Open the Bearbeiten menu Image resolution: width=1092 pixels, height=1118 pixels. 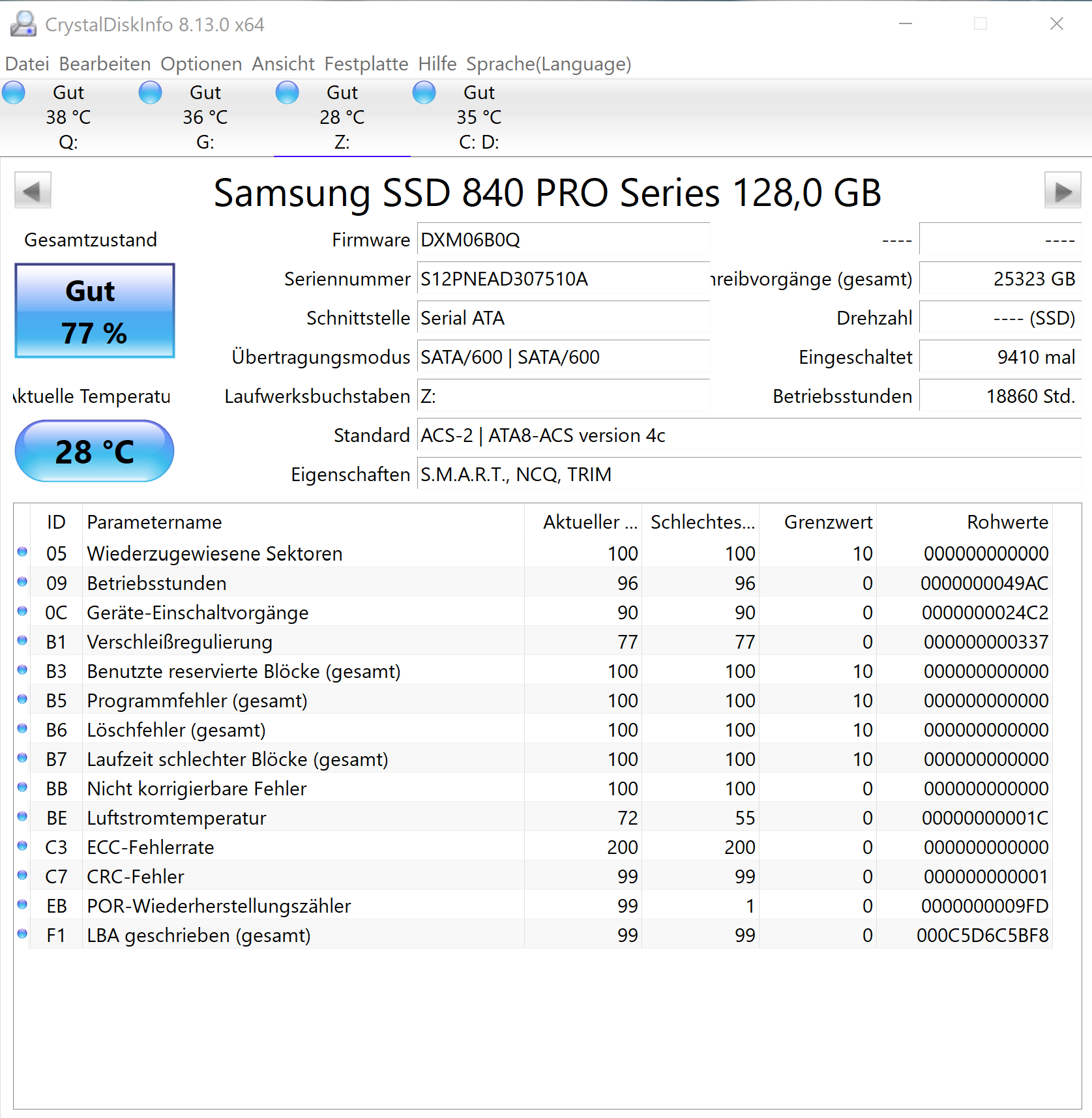(105, 64)
